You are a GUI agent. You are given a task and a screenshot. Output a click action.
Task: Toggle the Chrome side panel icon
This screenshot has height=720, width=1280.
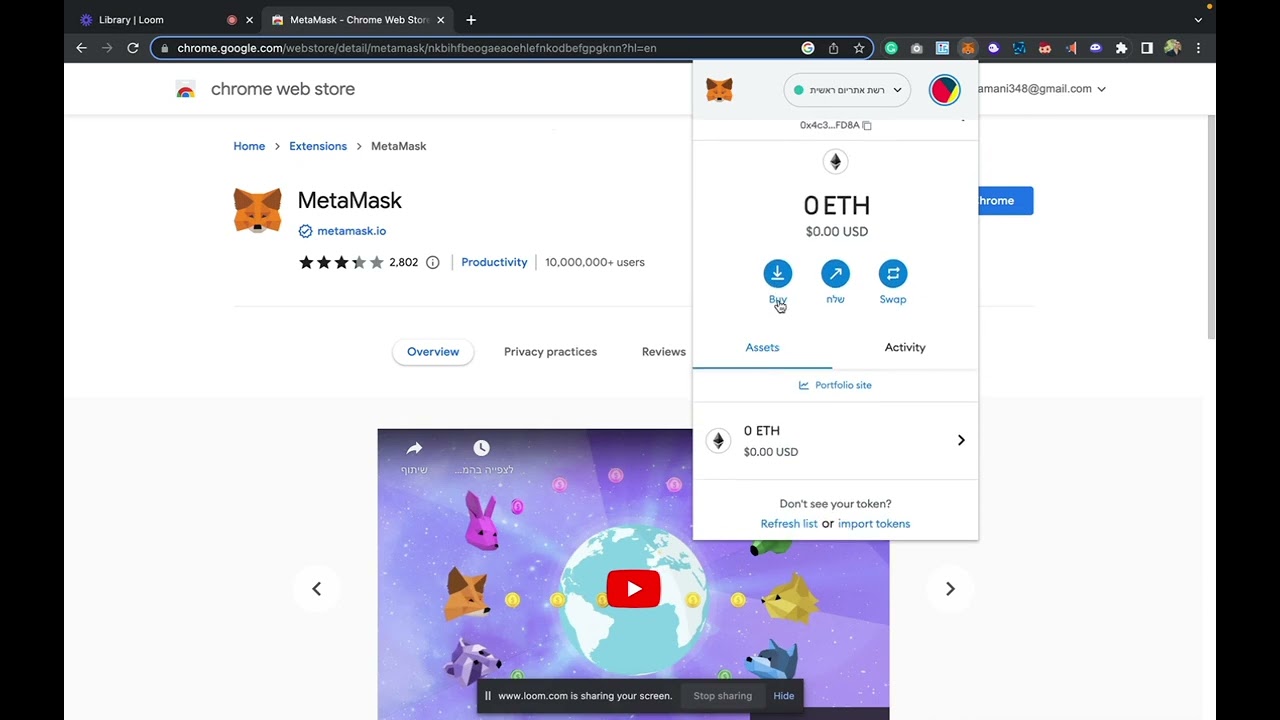point(1147,48)
